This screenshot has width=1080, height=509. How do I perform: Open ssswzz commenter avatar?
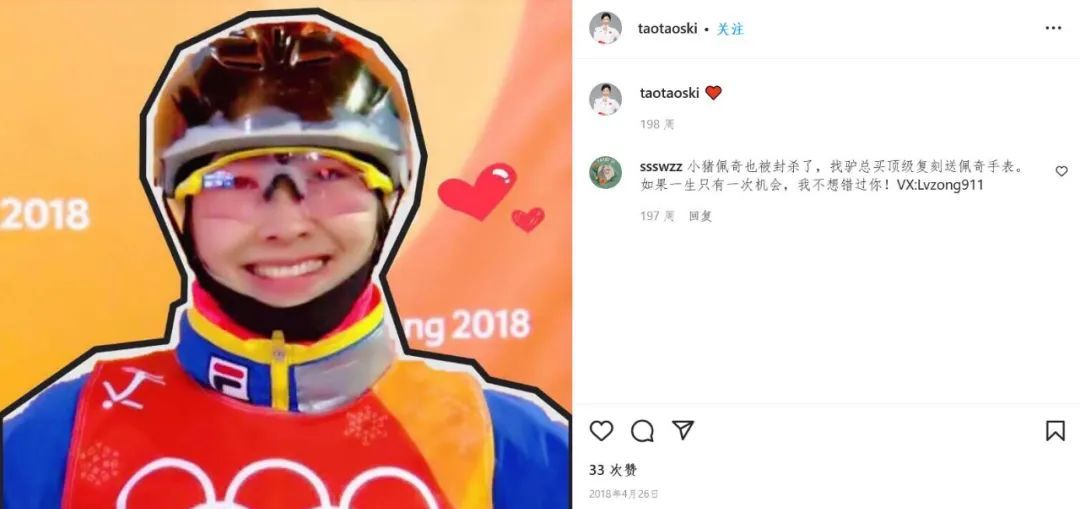[605, 172]
